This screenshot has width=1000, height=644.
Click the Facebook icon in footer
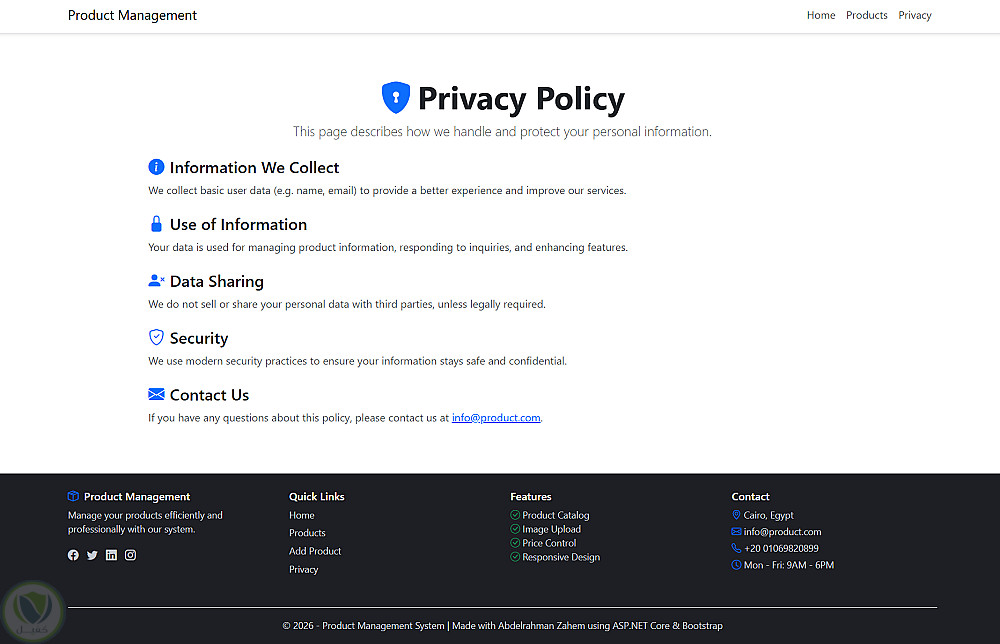(x=73, y=555)
